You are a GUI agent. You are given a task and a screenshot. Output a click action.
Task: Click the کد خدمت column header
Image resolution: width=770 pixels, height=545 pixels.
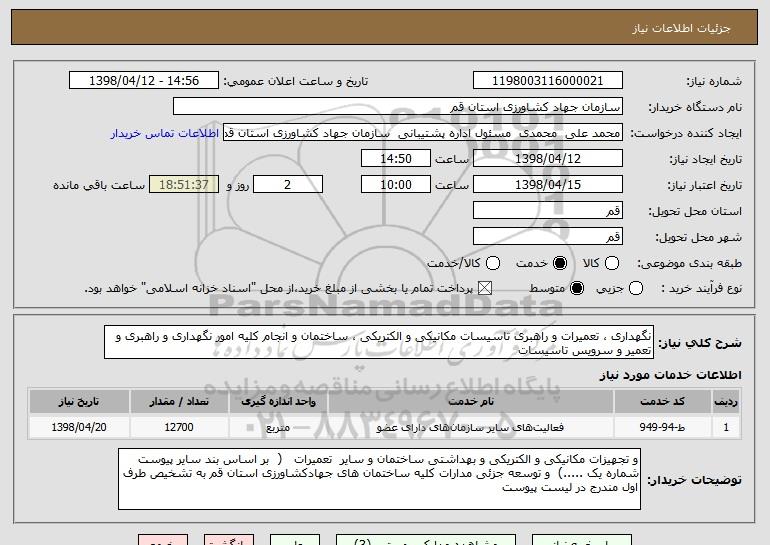(x=662, y=402)
